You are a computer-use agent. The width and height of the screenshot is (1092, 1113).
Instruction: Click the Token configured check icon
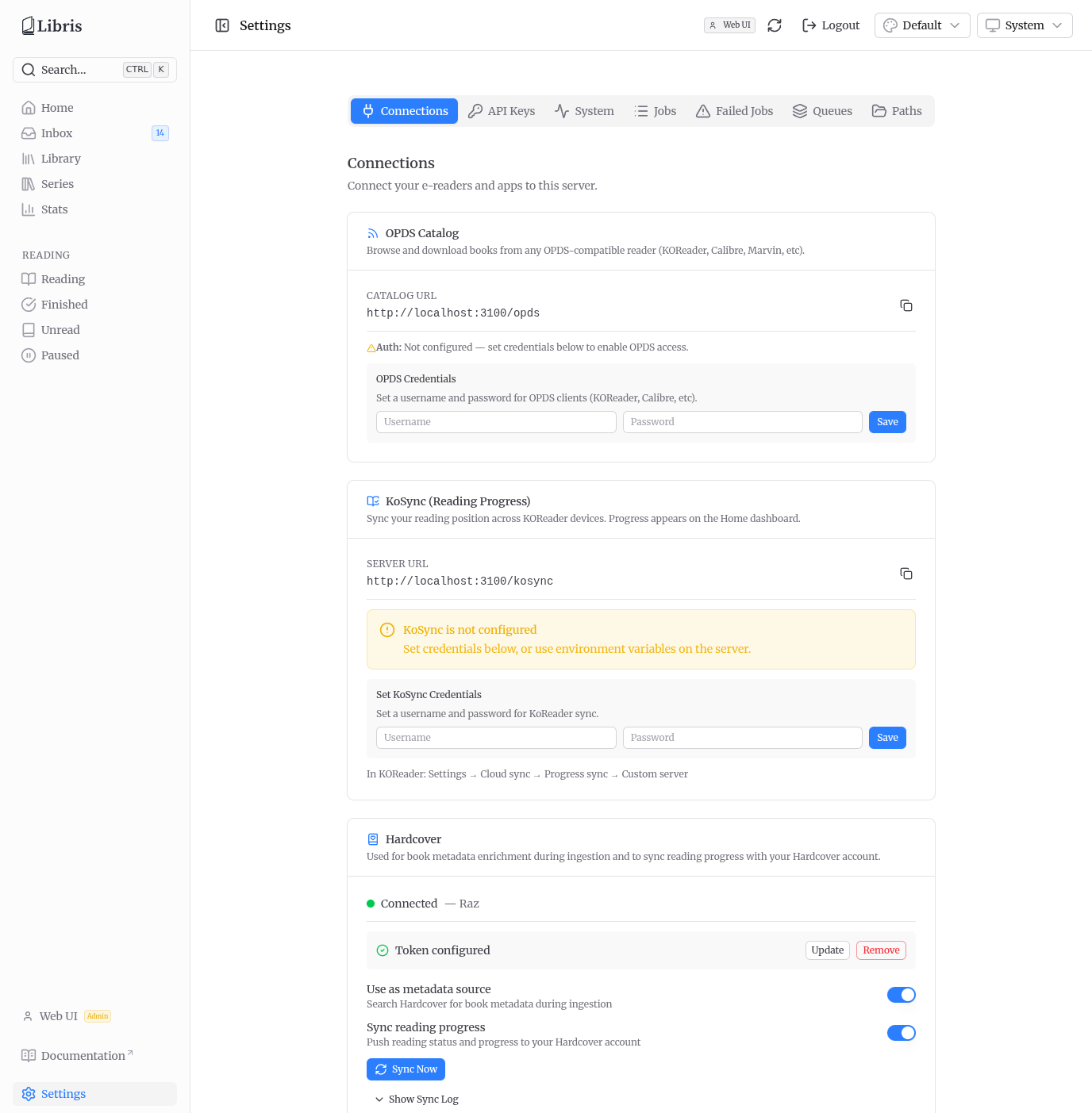pos(383,950)
